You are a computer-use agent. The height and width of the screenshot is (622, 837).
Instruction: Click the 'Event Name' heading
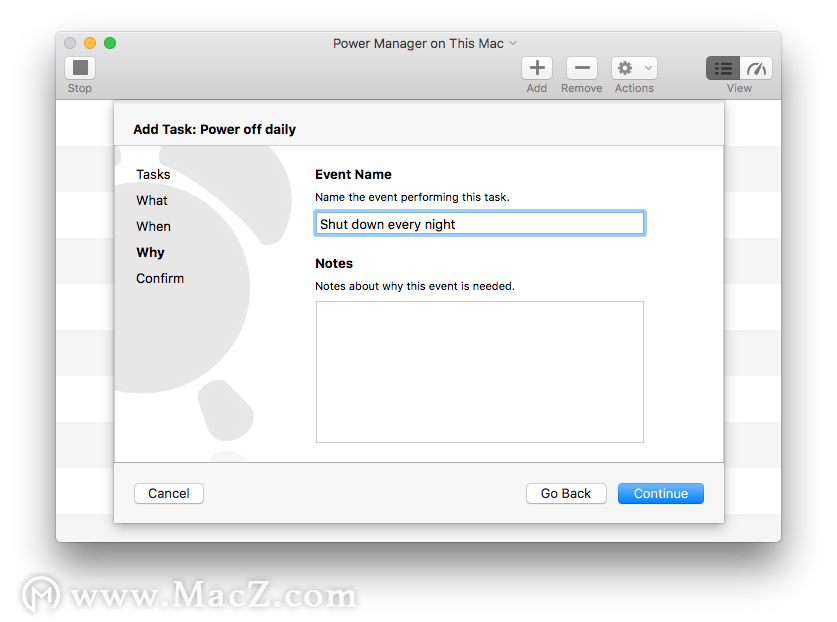[353, 175]
